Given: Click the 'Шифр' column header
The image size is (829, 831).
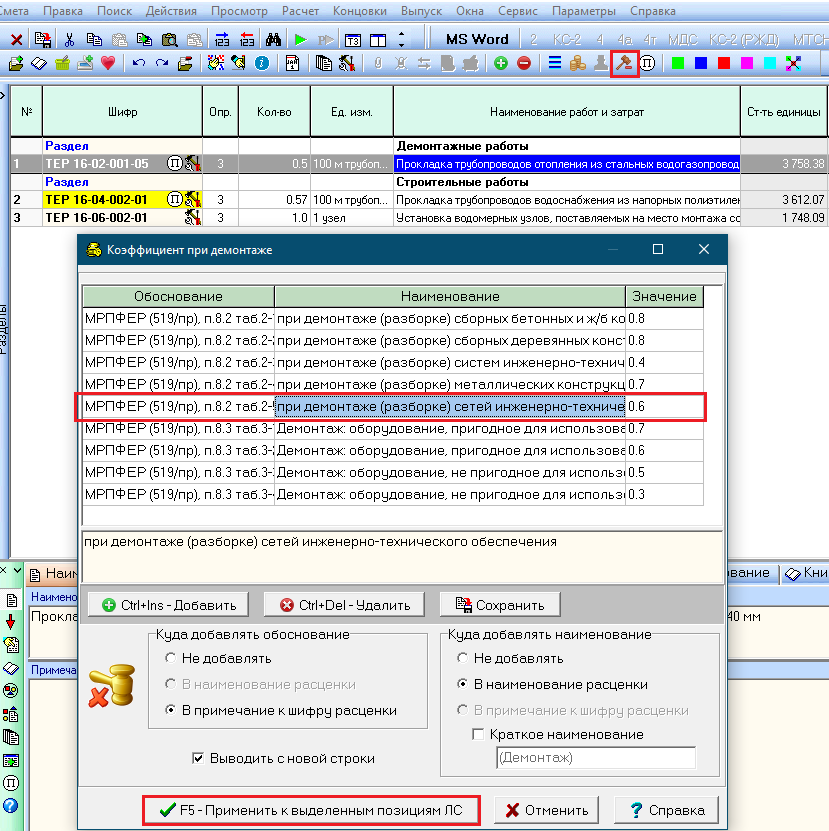Looking at the screenshot, I should tap(122, 112).
